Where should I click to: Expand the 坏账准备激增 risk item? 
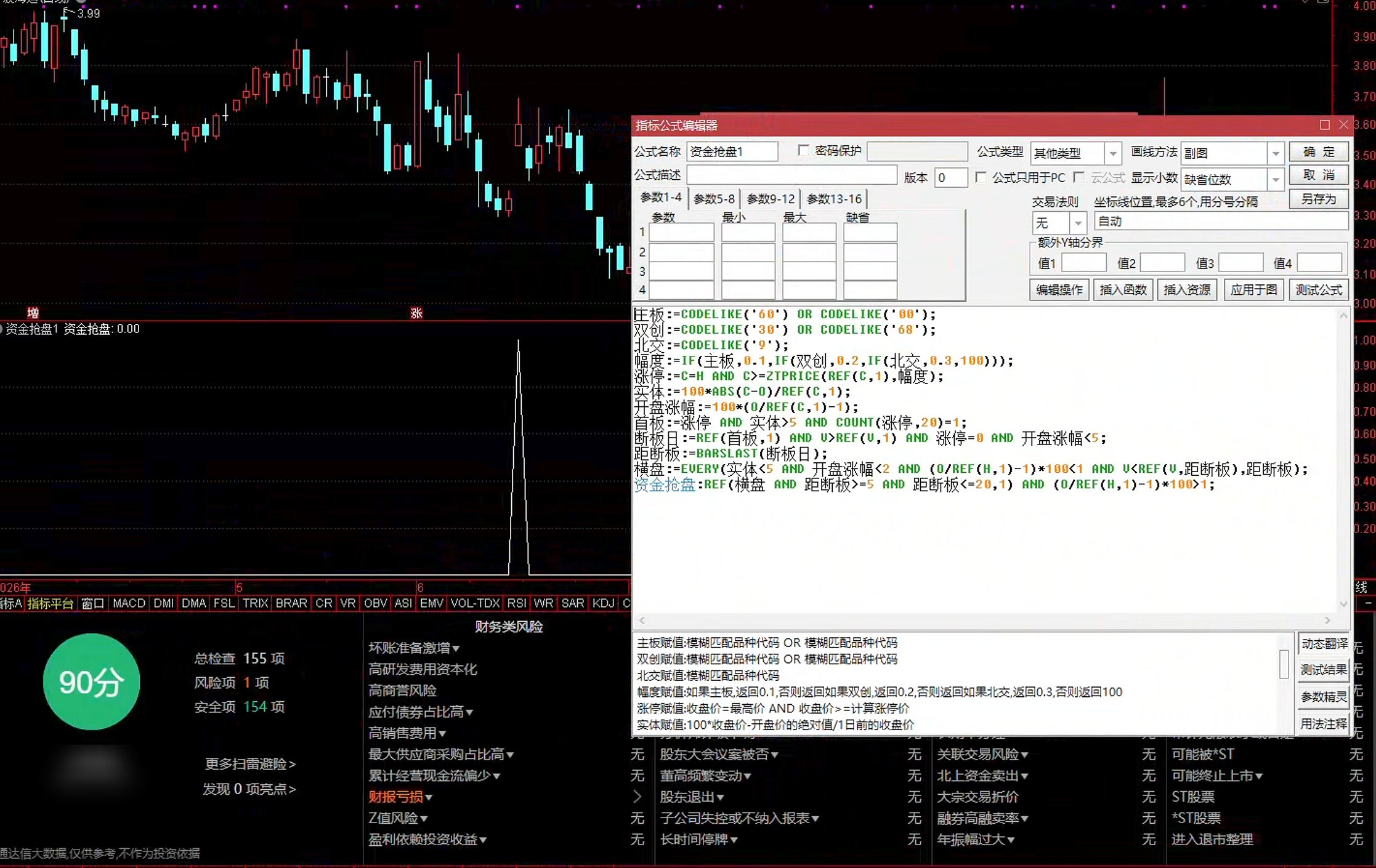click(x=414, y=648)
